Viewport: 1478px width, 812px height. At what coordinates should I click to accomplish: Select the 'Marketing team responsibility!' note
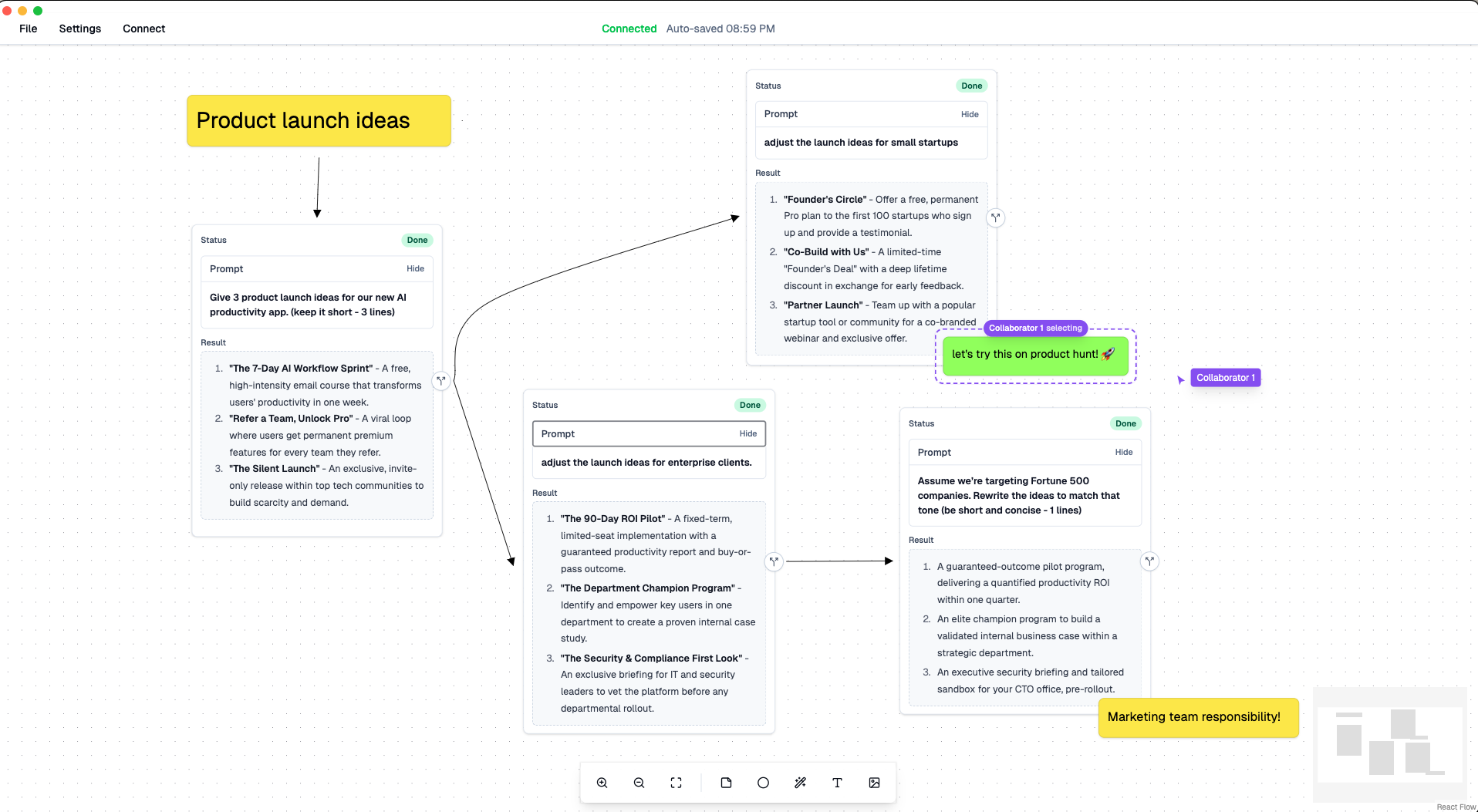click(1198, 717)
